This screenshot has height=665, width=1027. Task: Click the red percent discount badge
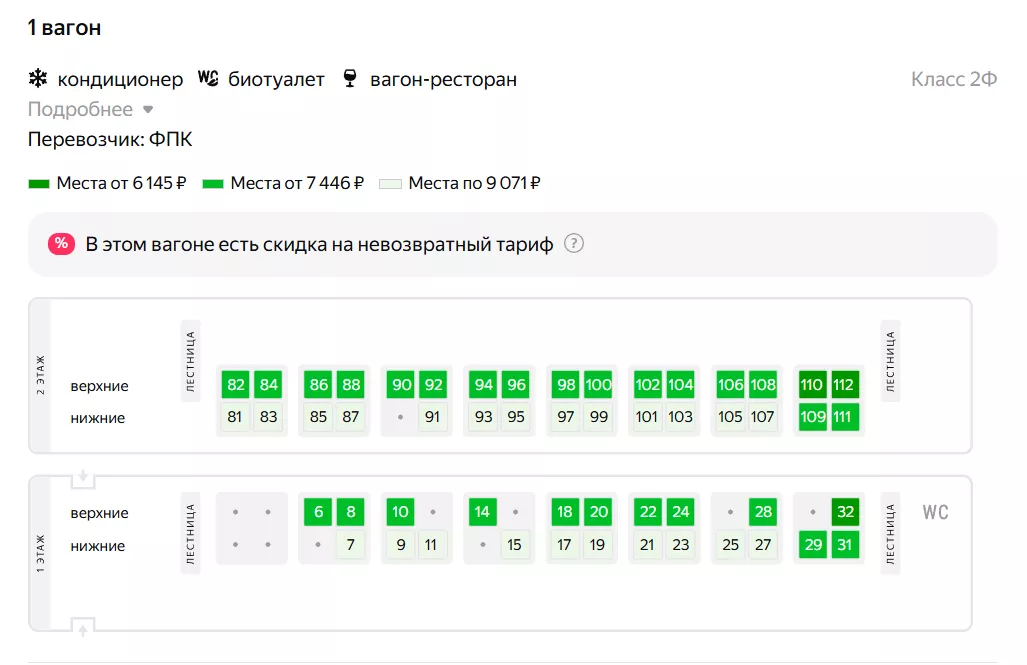click(61, 244)
